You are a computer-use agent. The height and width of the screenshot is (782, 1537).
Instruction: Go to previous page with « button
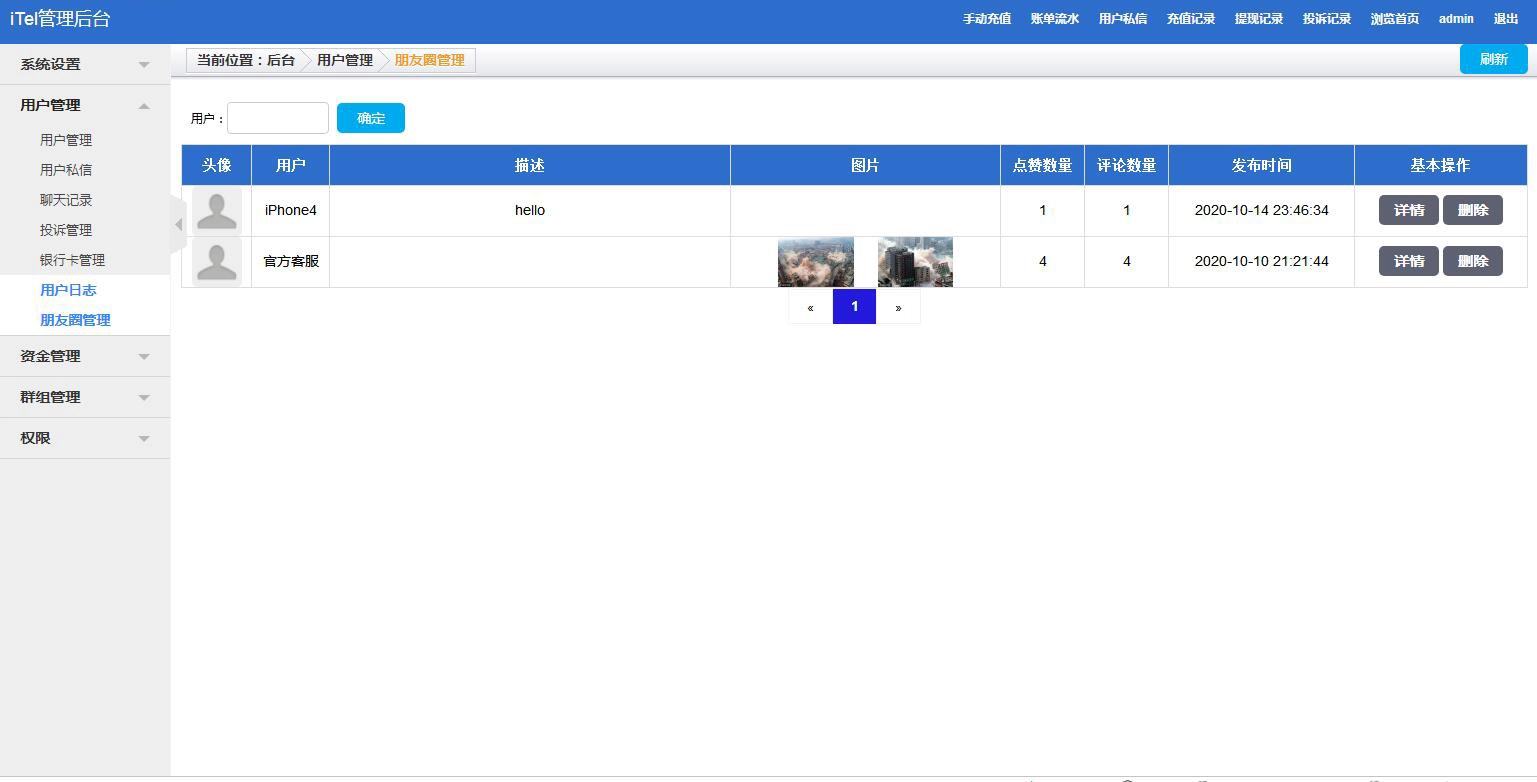810,307
